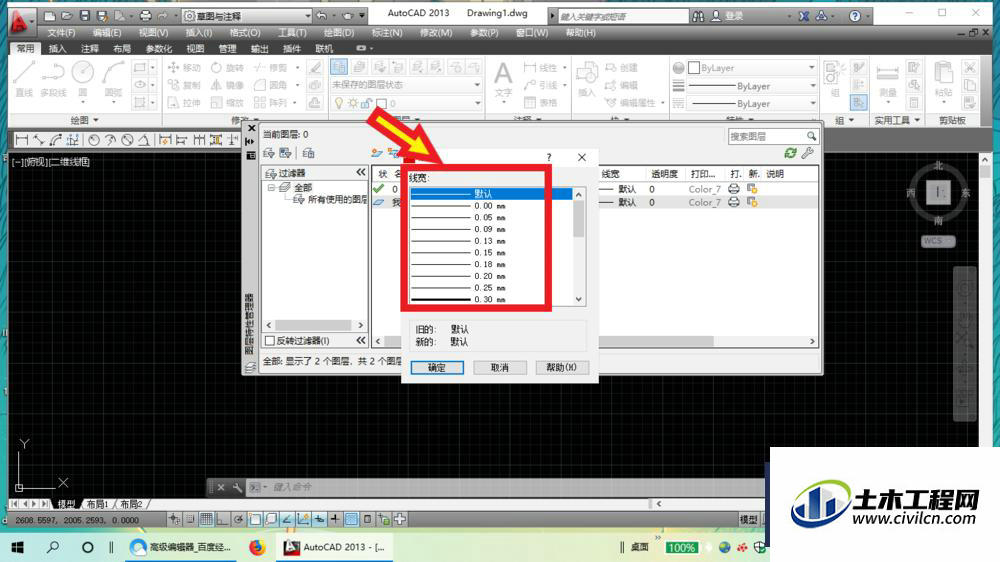Click the 取消 button in lineweight dialog
Image resolution: width=1000 pixels, height=562 pixels.
coord(500,367)
